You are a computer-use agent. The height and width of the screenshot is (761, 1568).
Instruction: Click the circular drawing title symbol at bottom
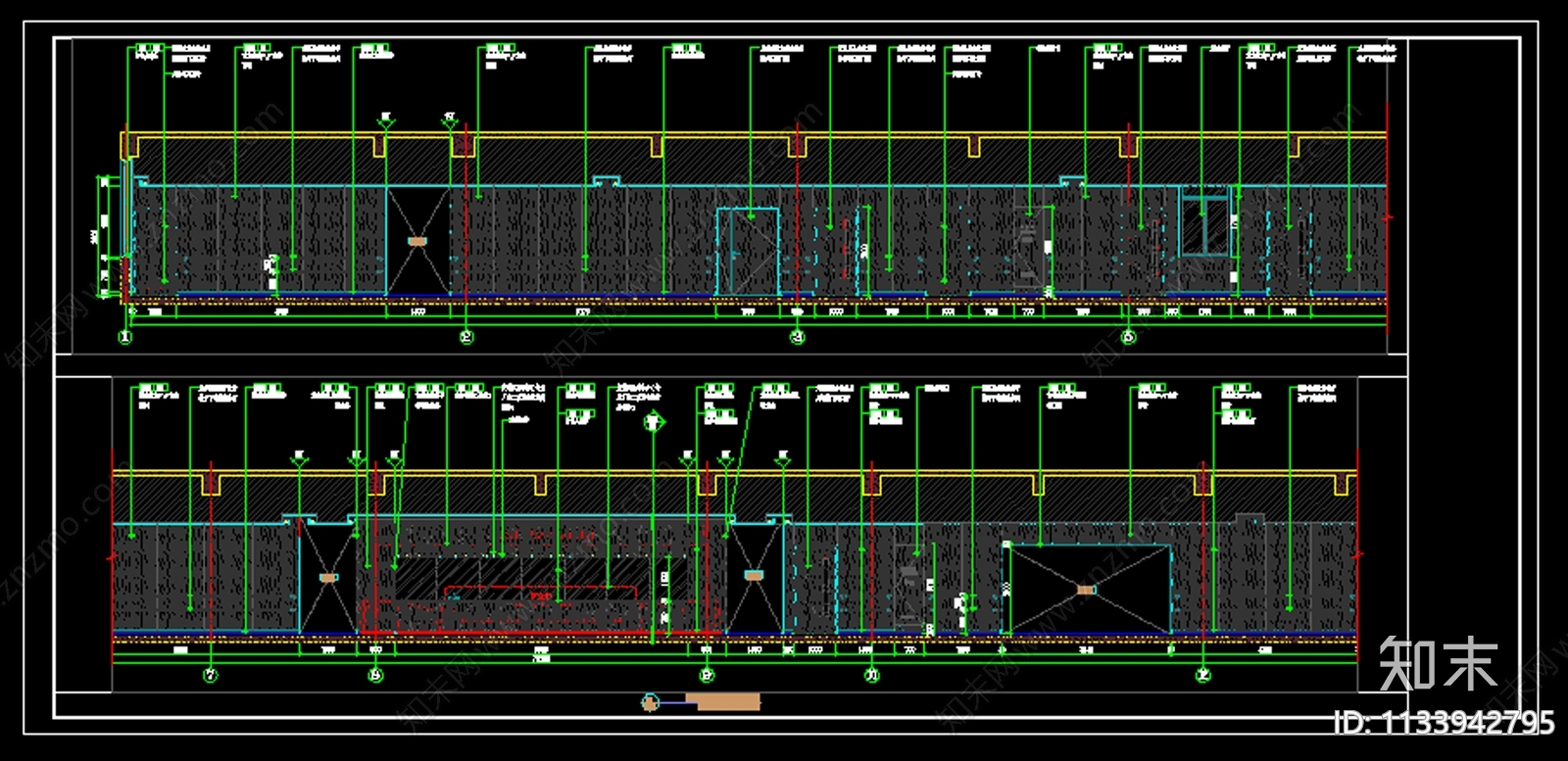coord(649,701)
